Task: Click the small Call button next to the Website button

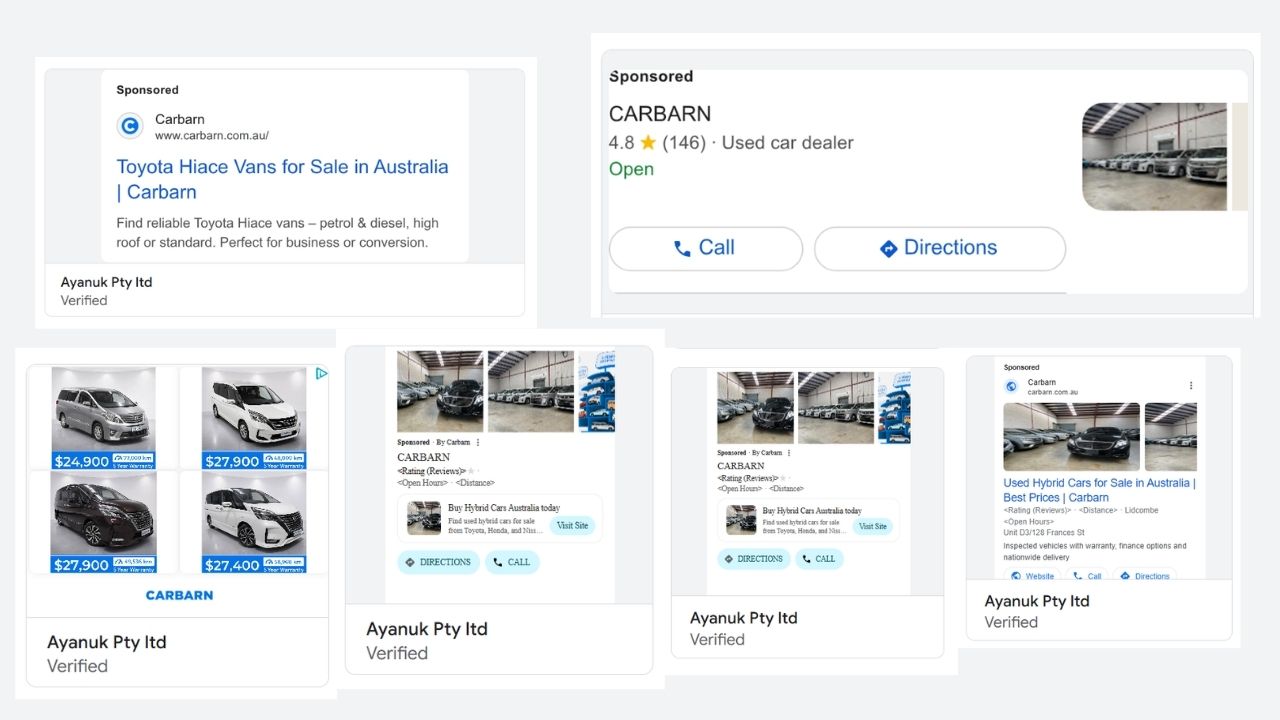Action: pyautogui.click(x=1087, y=576)
